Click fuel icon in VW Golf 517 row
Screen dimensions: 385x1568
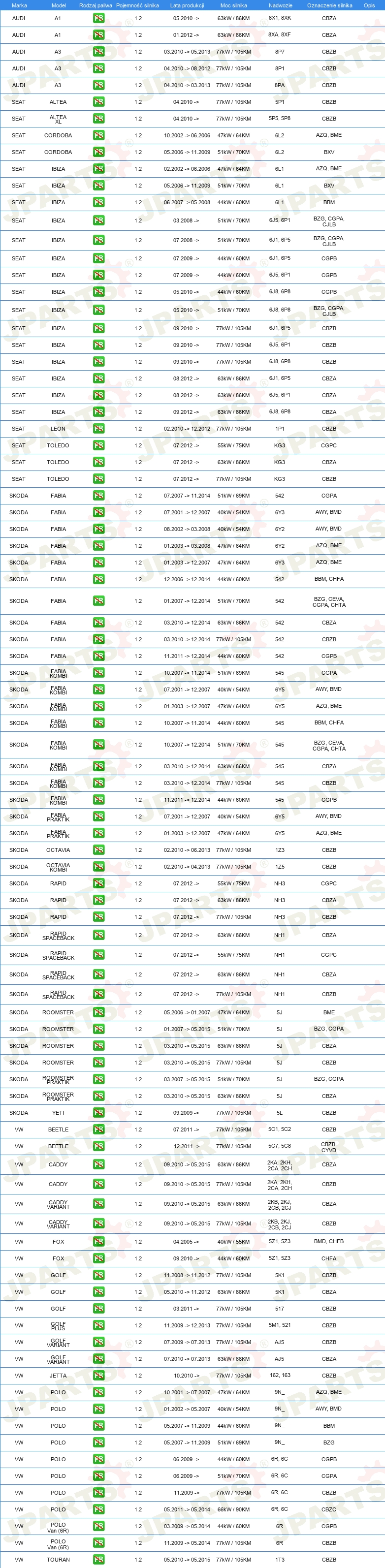[x=98, y=1309]
